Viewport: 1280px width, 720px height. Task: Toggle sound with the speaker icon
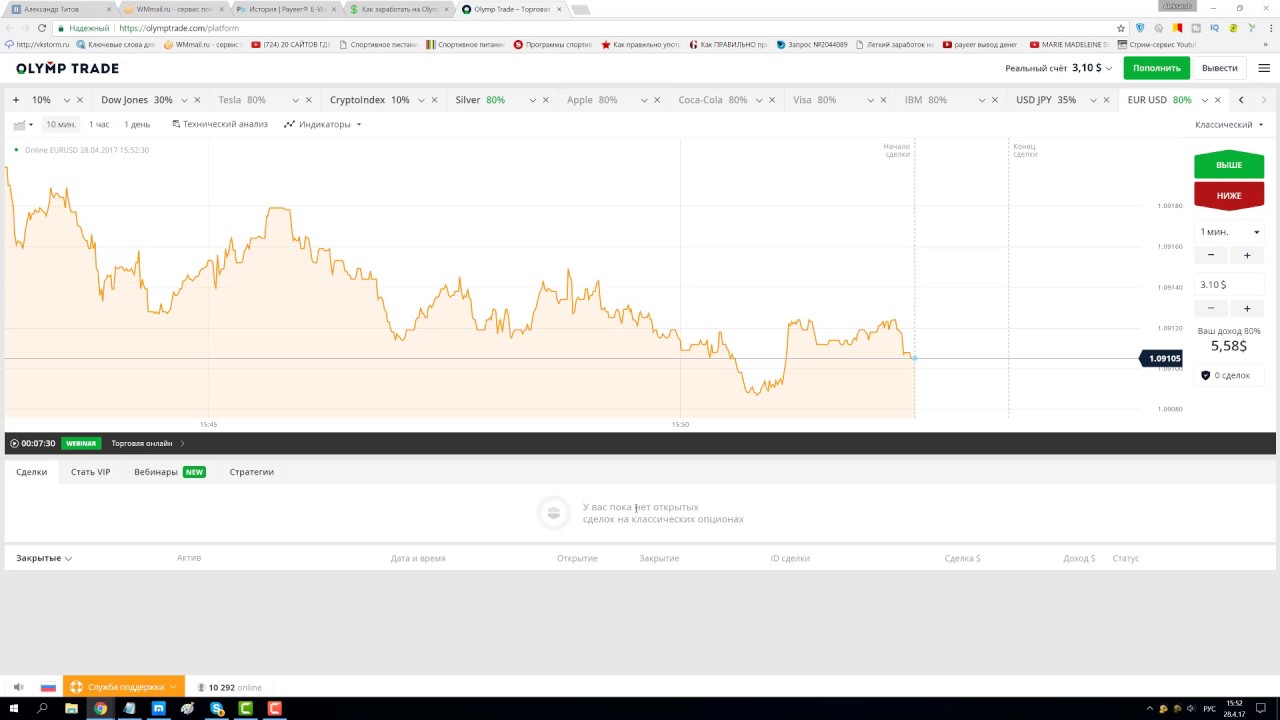[18, 687]
